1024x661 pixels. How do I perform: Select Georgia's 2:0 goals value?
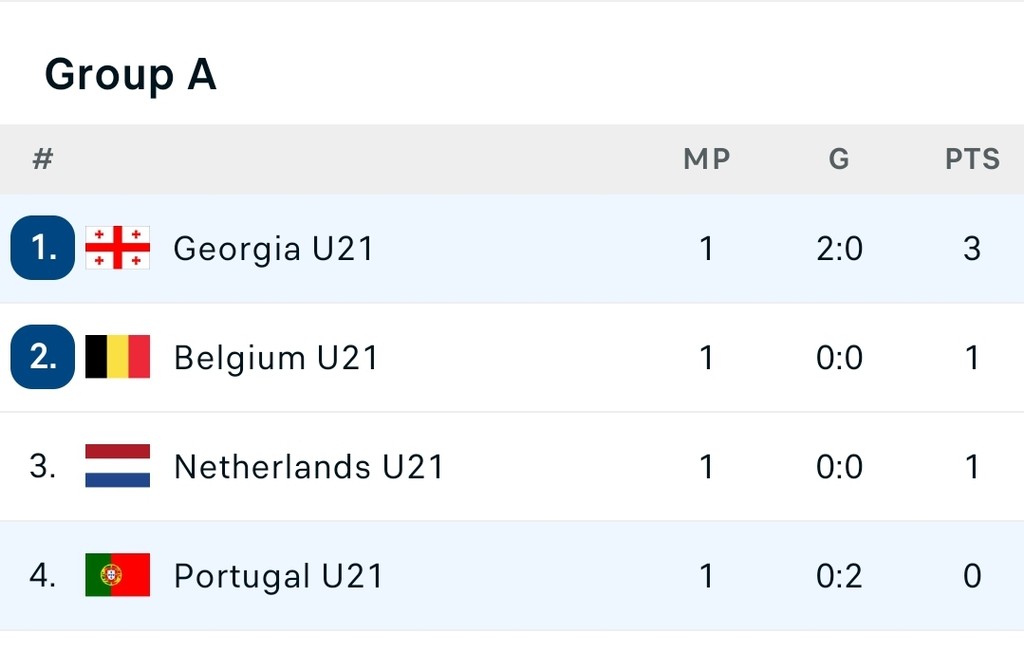point(839,249)
